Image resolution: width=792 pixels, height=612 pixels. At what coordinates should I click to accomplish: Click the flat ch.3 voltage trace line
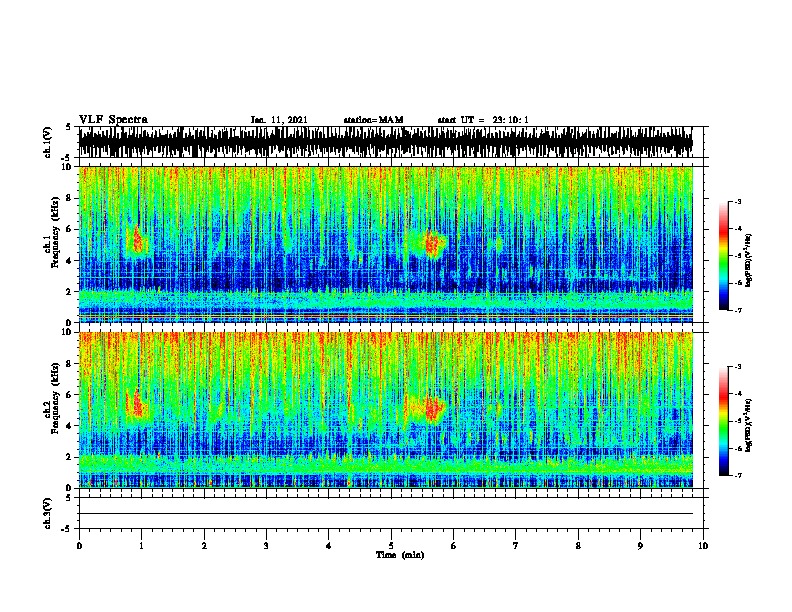tap(385, 514)
